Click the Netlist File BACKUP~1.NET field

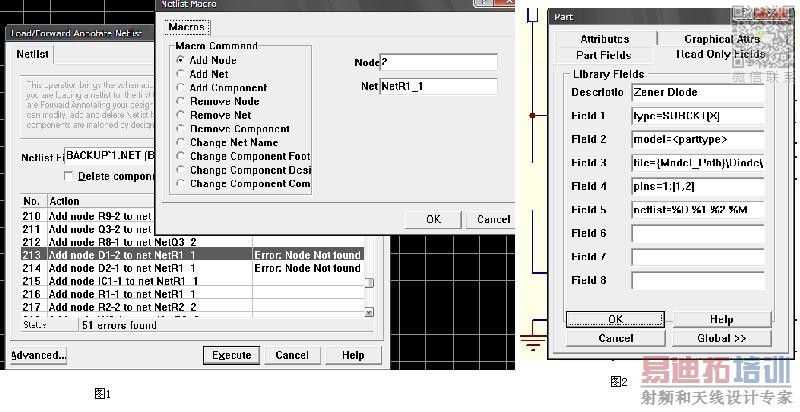click(110, 156)
